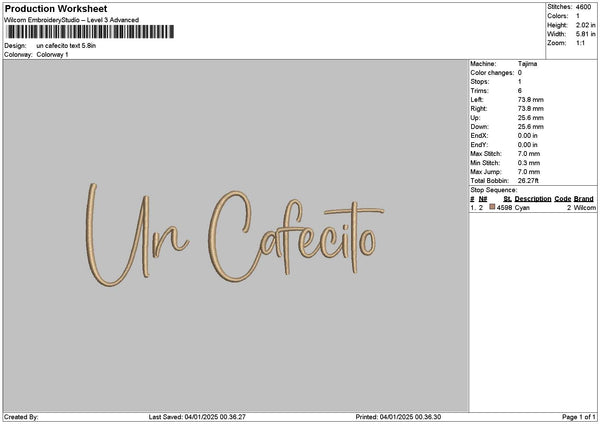Image resolution: width=600 pixels, height=424 pixels.
Task: Click the design name 'un cafecito text 5.8in'
Action: [66, 46]
